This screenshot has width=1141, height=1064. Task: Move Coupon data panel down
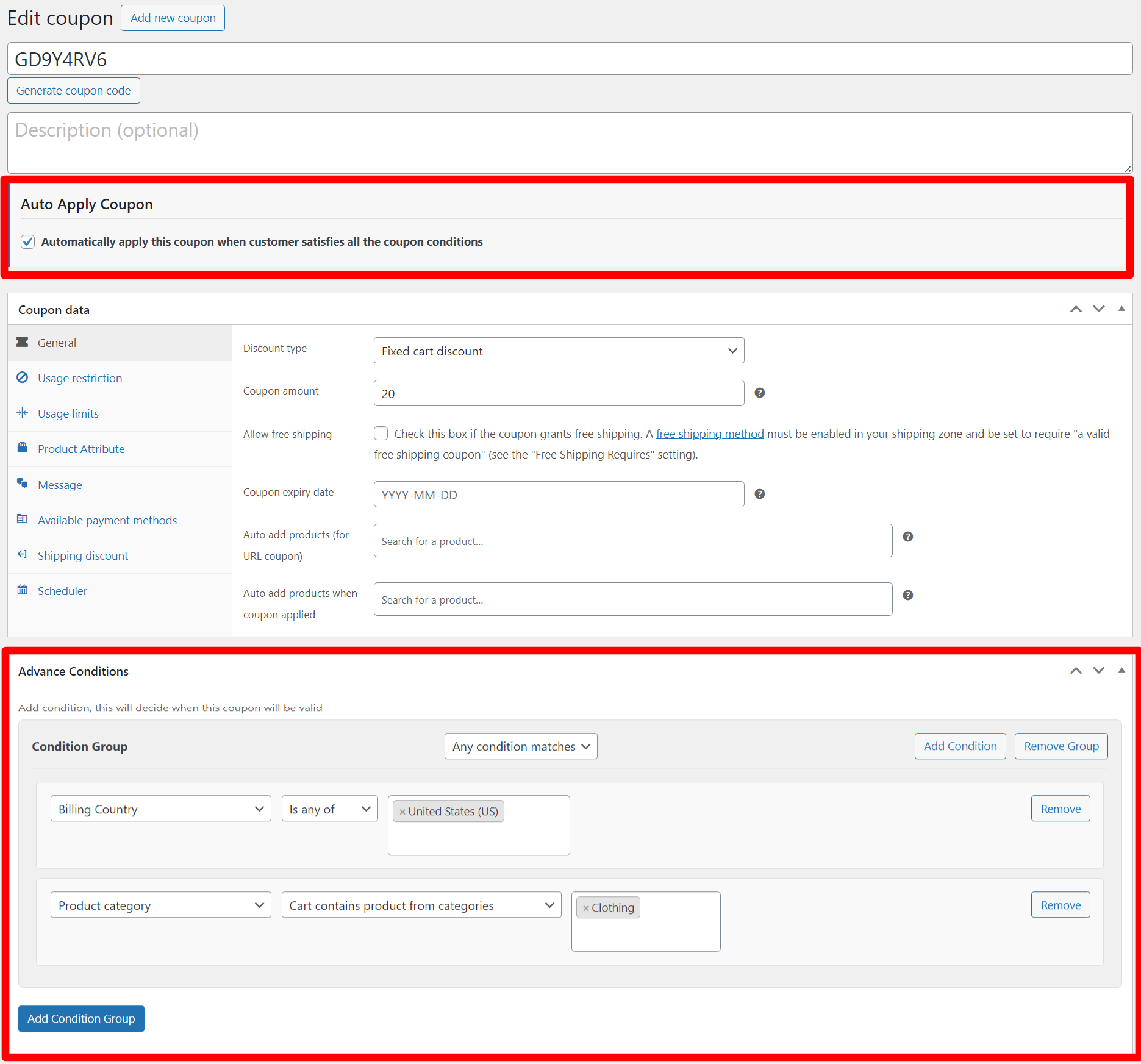pos(1099,309)
